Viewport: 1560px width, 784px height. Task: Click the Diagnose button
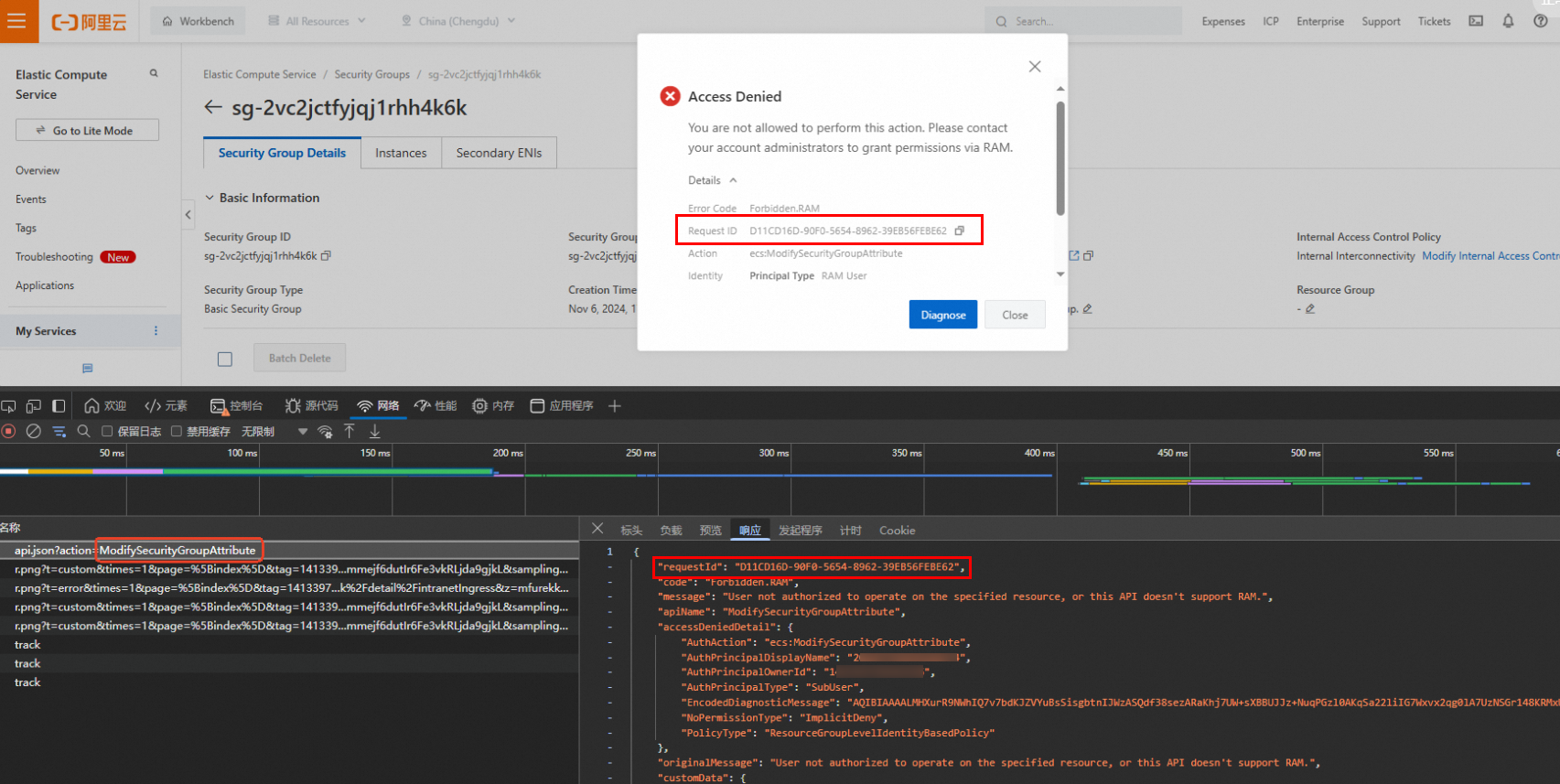(943, 315)
